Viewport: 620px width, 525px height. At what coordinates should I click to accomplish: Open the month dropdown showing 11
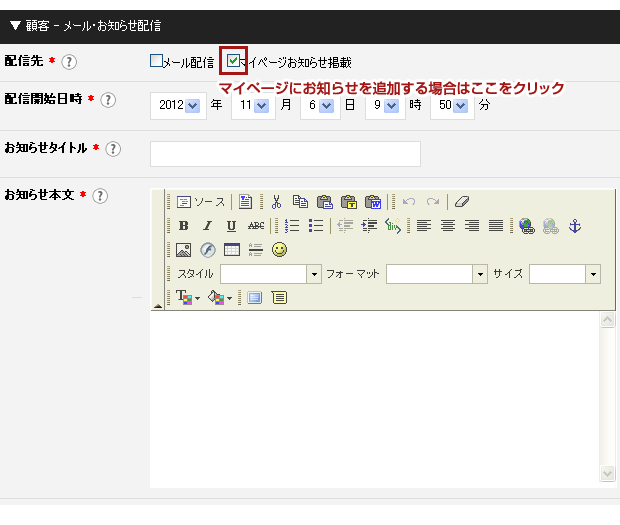pyautogui.click(x=253, y=106)
